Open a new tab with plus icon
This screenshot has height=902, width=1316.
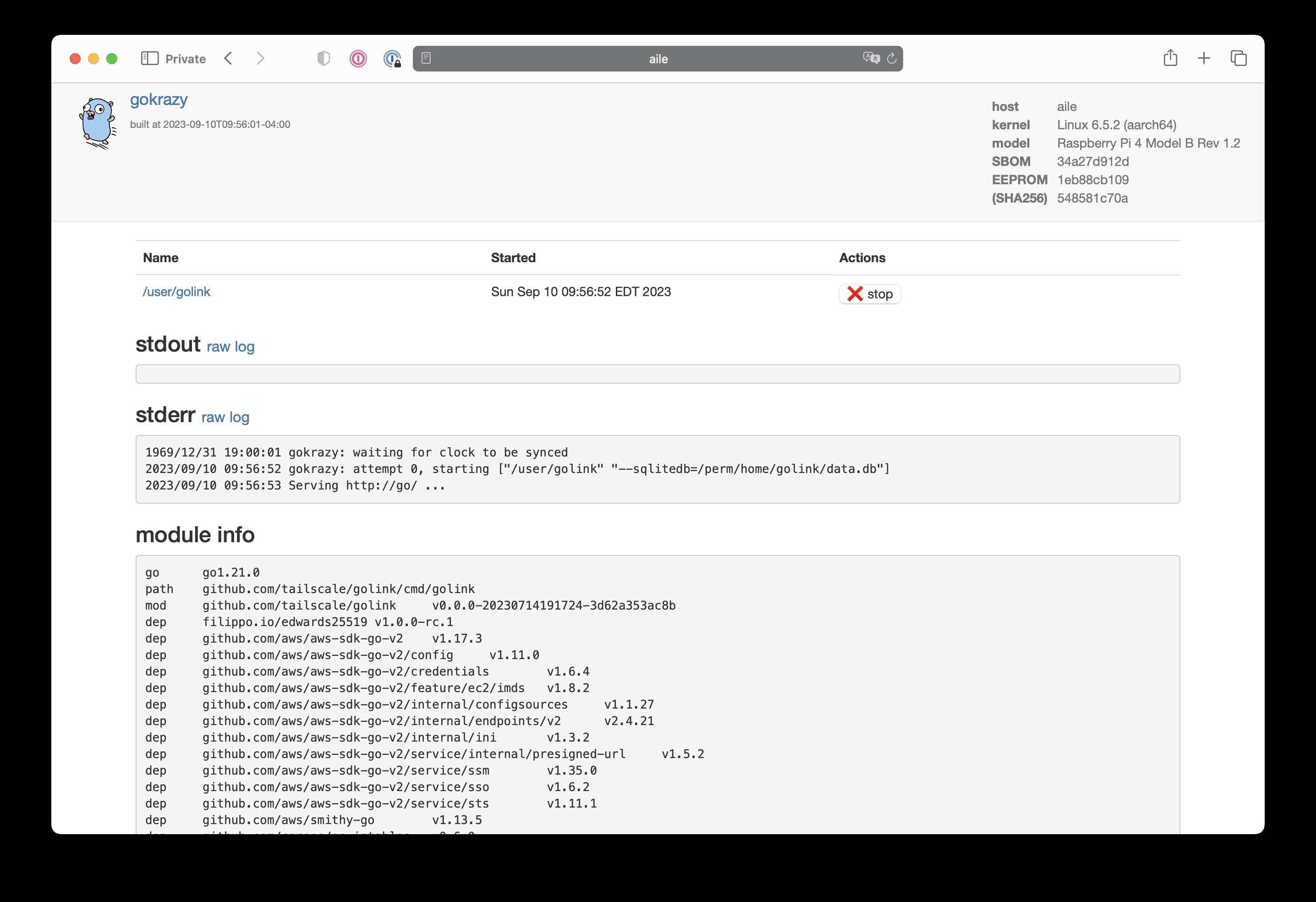[1204, 58]
